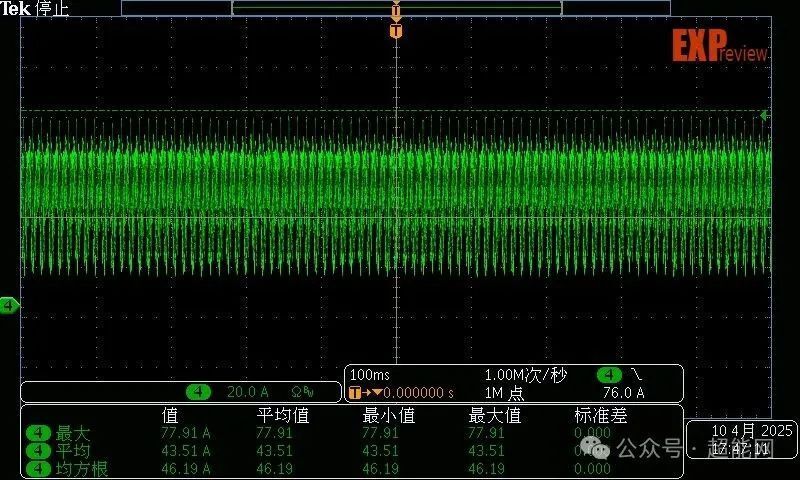This screenshot has height=480, width=800.
Task: Click the trigger delay T icon by 0.000000 s
Action: click(356, 393)
